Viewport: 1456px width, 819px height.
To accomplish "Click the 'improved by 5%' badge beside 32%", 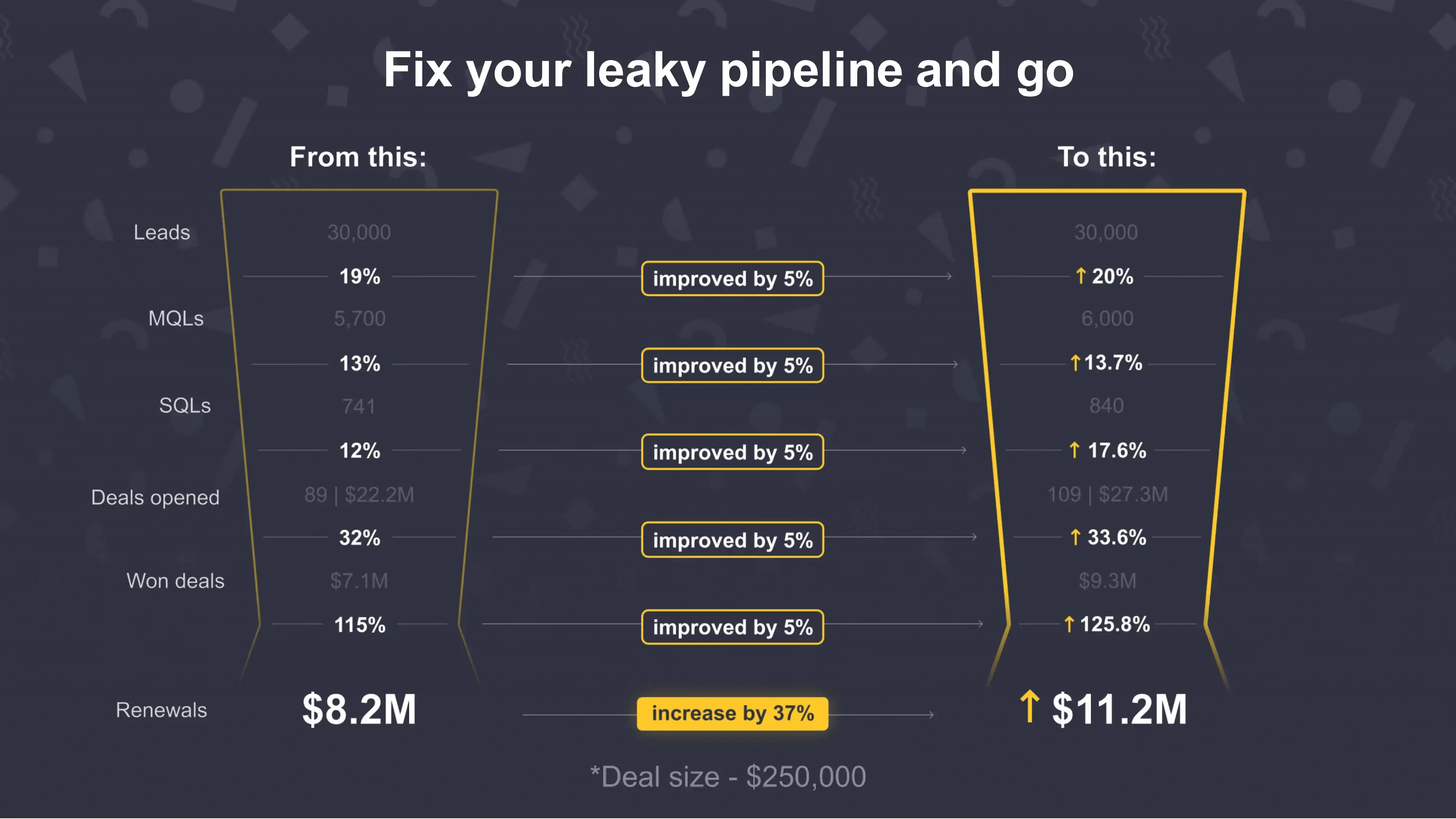I will click(732, 540).
